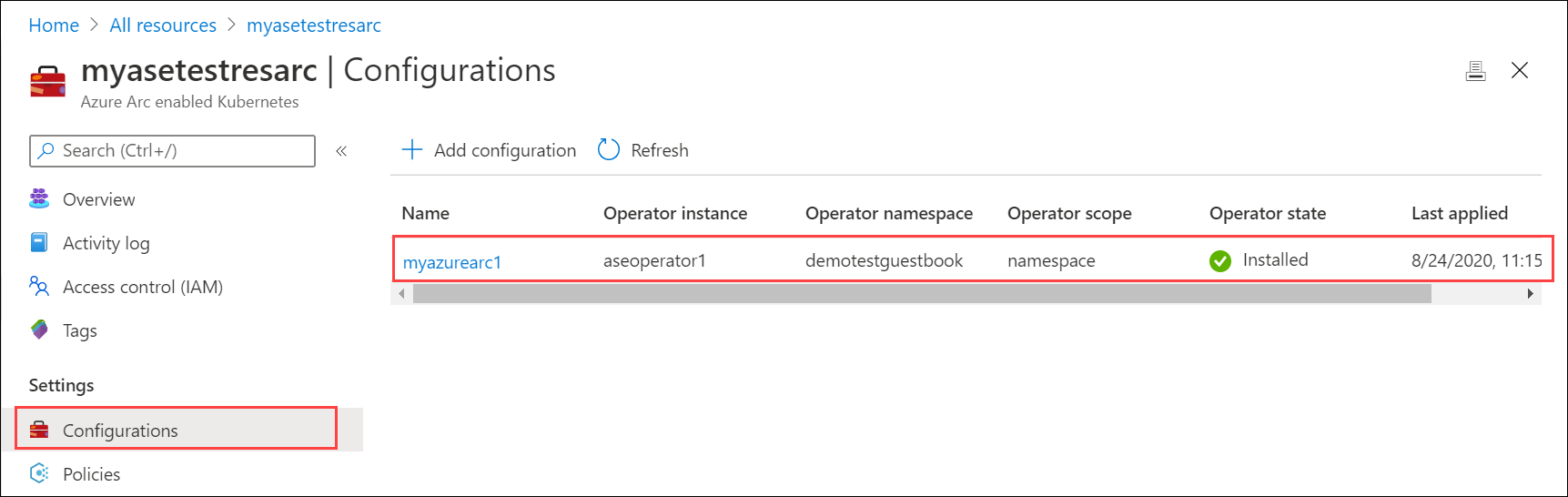Open the Policies menu item
This screenshot has width=1568, height=497.
91,474
